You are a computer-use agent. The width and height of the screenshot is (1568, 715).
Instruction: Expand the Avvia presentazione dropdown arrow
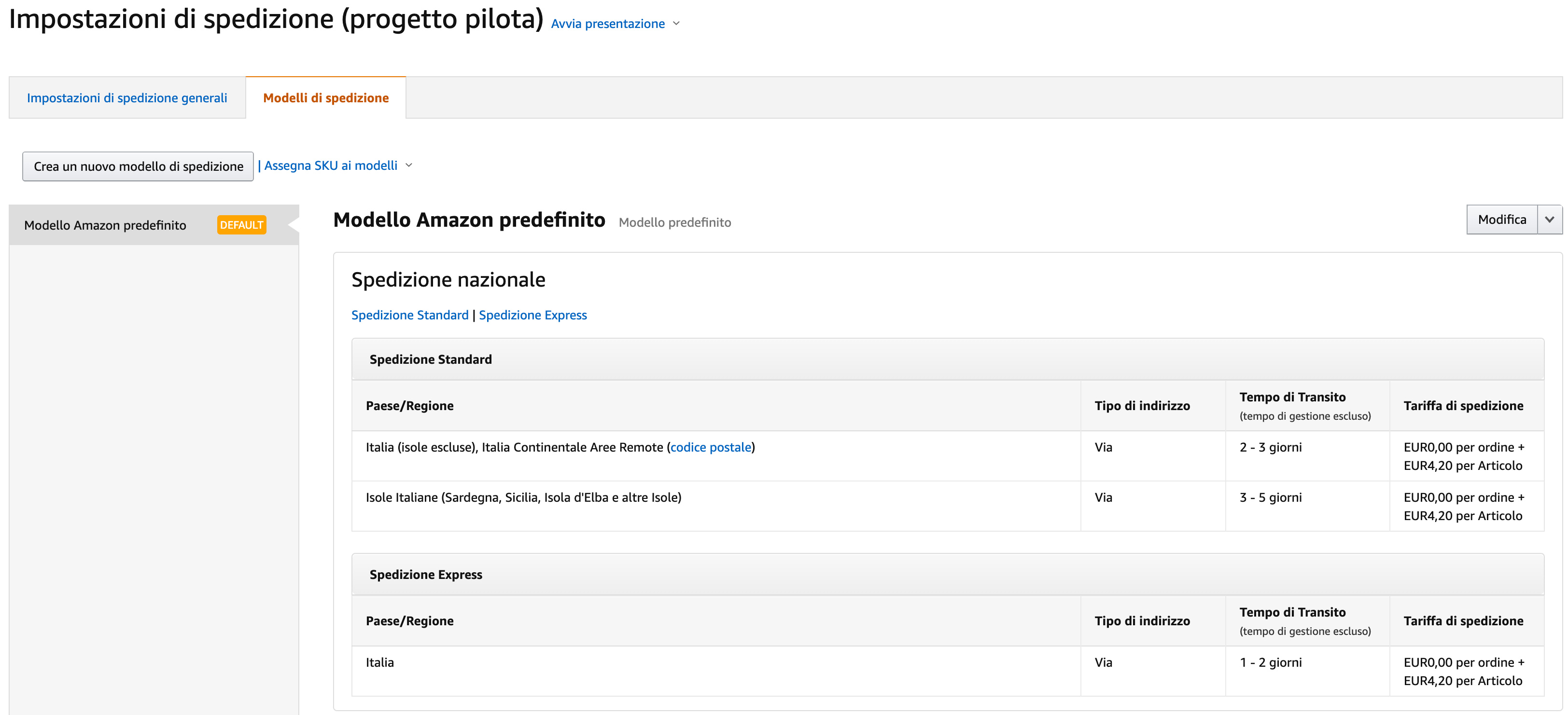[x=676, y=24]
